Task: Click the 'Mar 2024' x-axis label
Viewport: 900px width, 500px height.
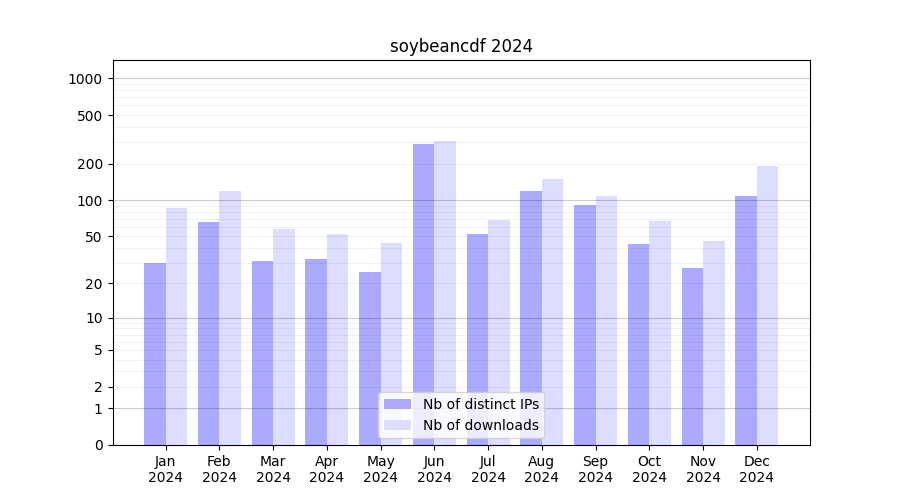Action: click(x=273, y=469)
